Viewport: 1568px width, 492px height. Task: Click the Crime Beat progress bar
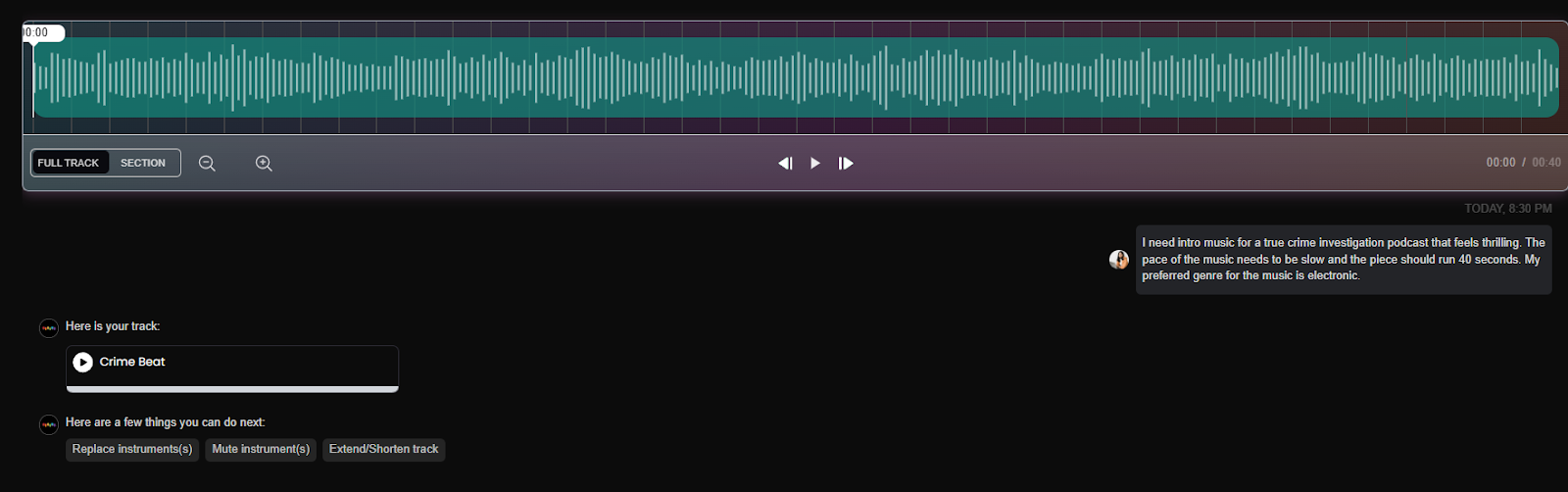[232, 389]
